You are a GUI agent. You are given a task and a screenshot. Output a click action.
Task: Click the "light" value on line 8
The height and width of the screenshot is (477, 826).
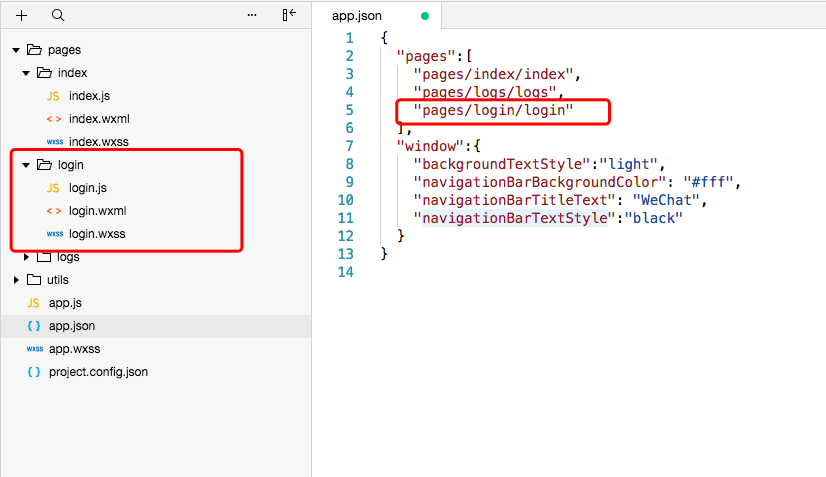pos(628,164)
